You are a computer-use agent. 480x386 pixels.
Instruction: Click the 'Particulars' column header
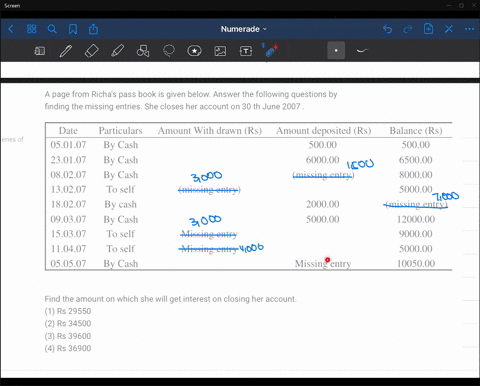click(120, 131)
